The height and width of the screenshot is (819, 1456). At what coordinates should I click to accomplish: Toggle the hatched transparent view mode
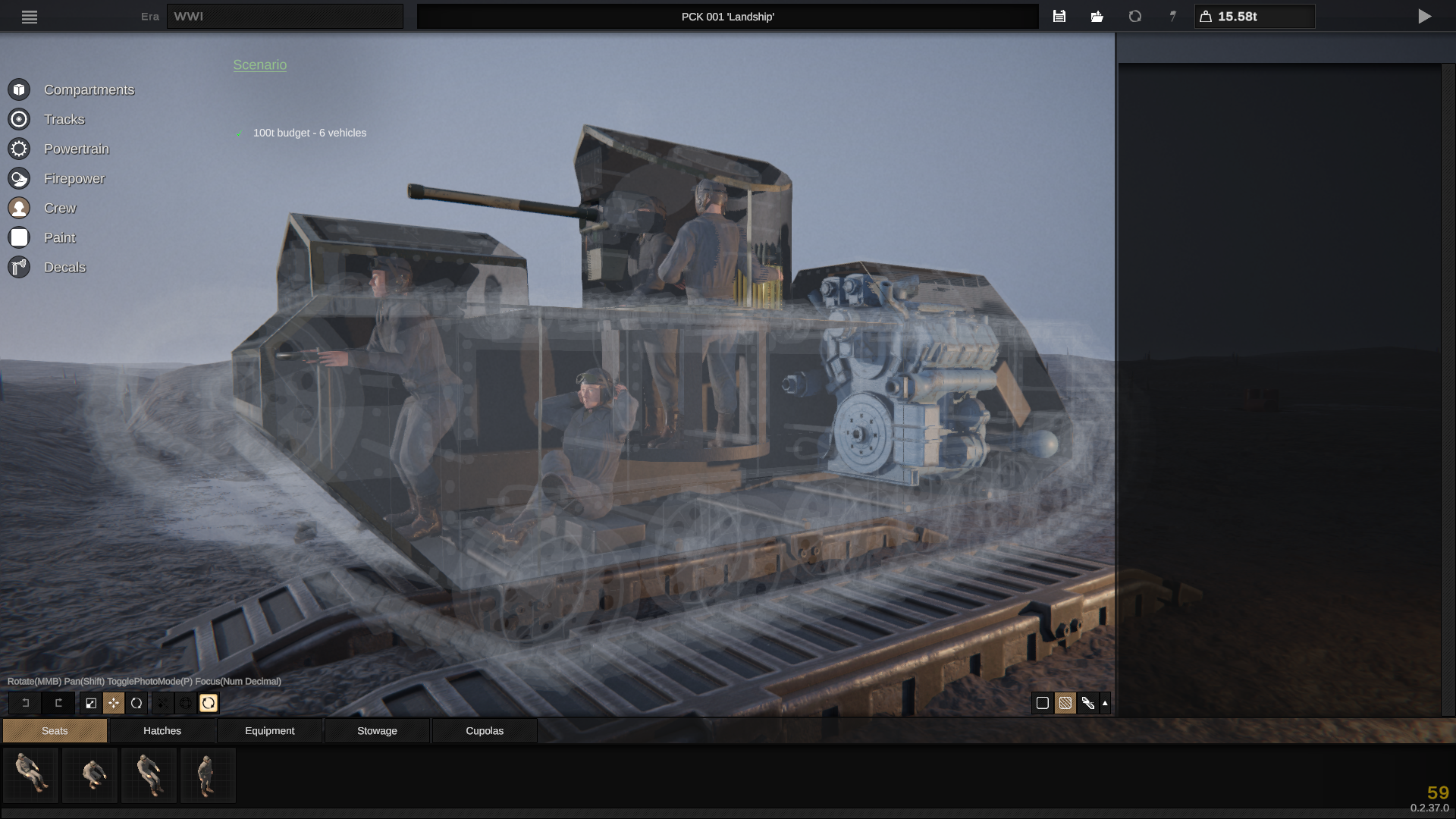pos(1065,703)
